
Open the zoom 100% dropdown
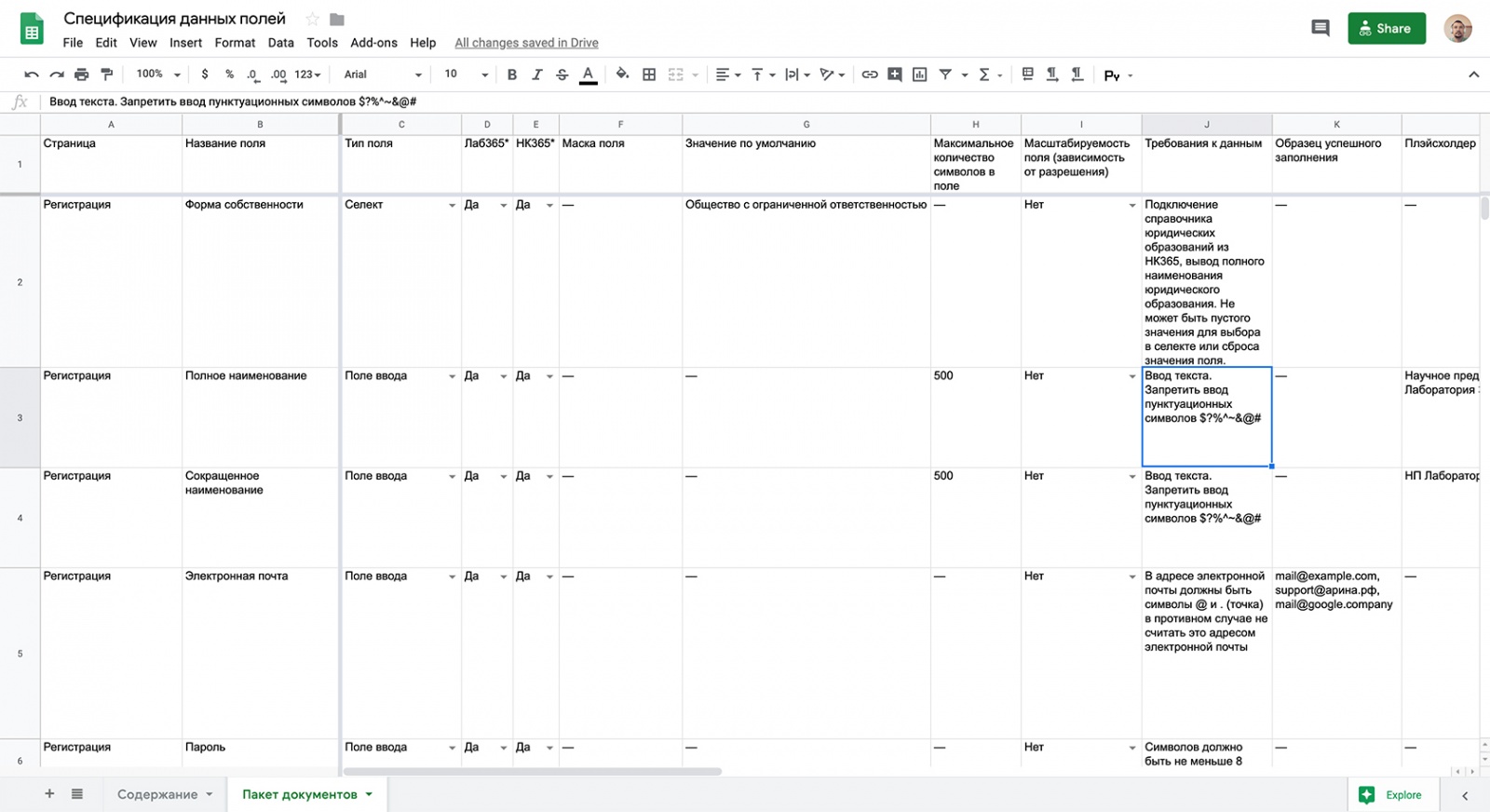158,74
